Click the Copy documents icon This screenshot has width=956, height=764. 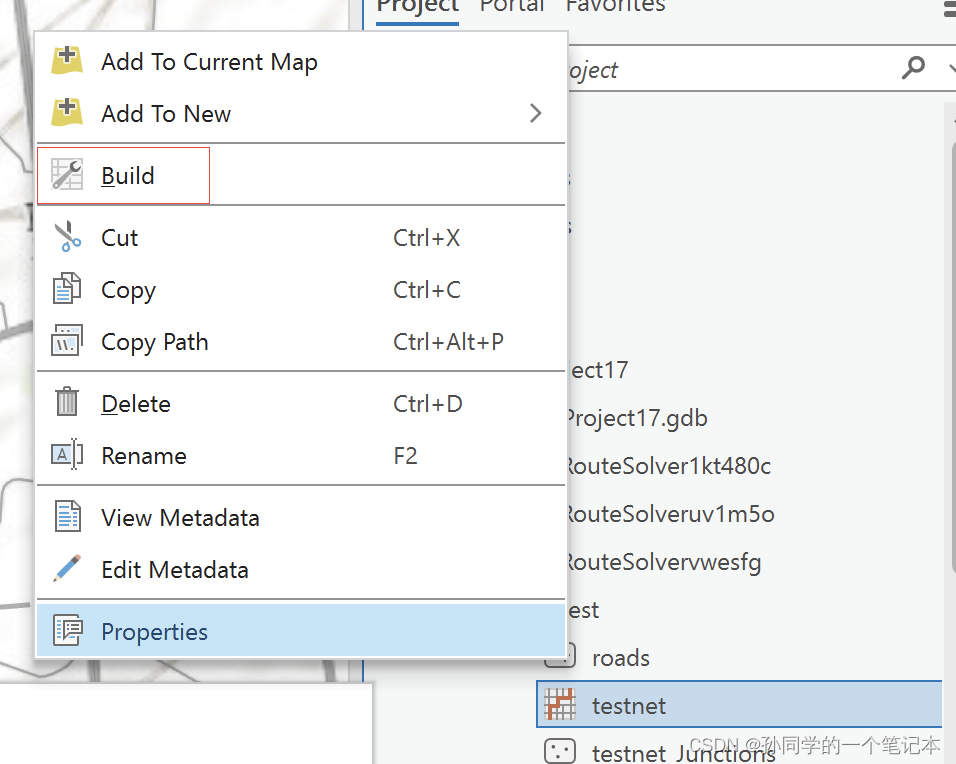[x=67, y=288]
